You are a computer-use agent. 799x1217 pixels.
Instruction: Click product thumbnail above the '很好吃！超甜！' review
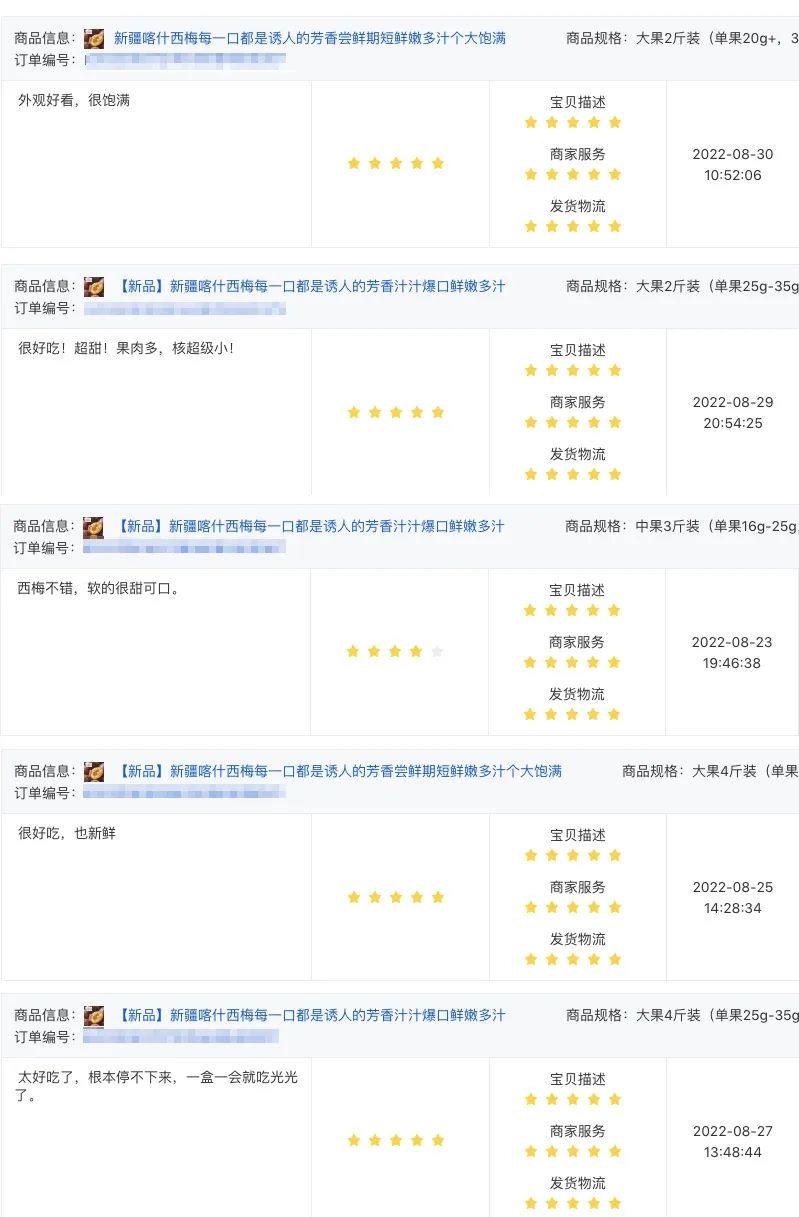(94, 287)
